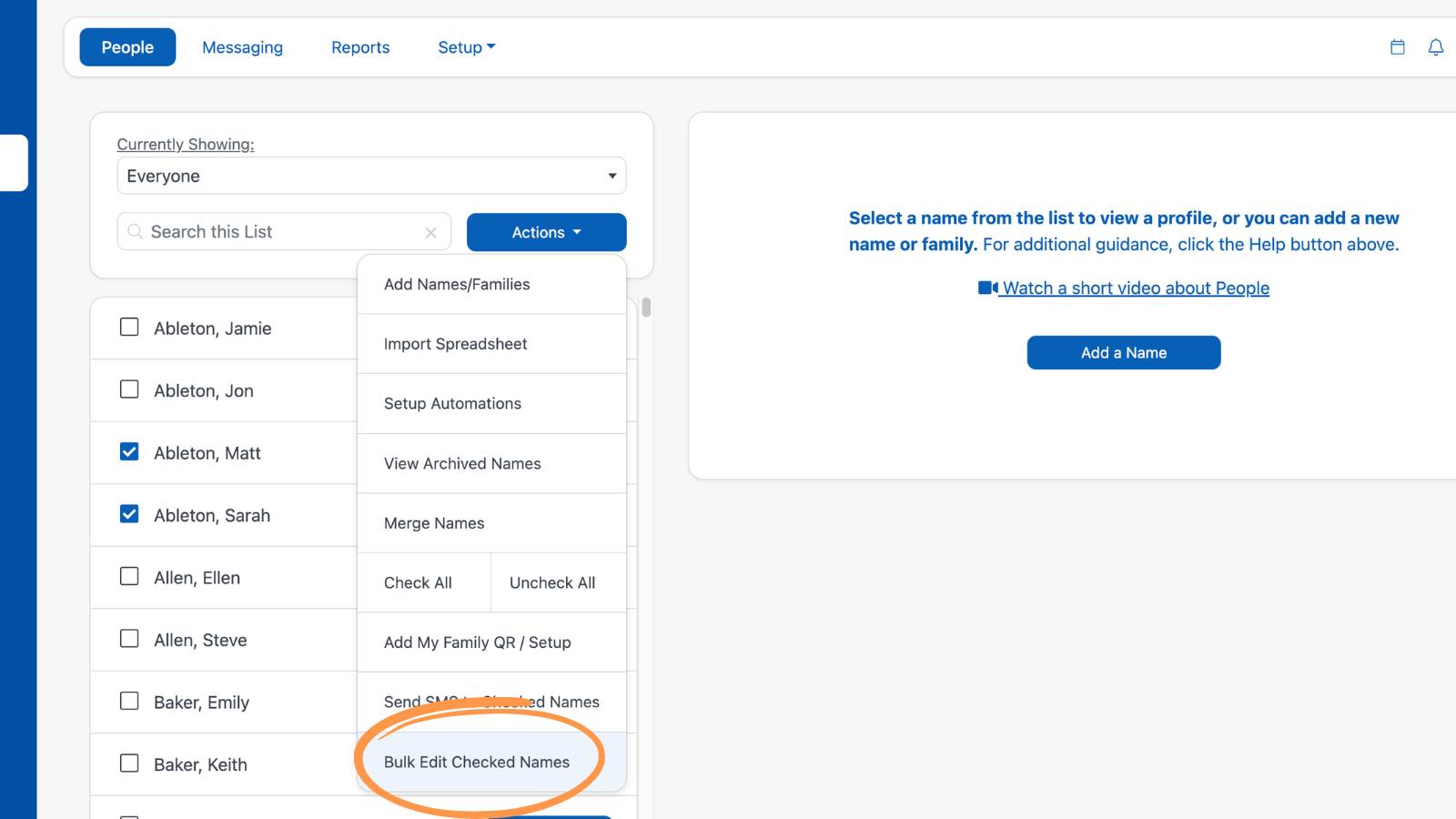The width and height of the screenshot is (1456, 819).
Task: Open the calendar icon in top bar
Action: (1398, 47)
